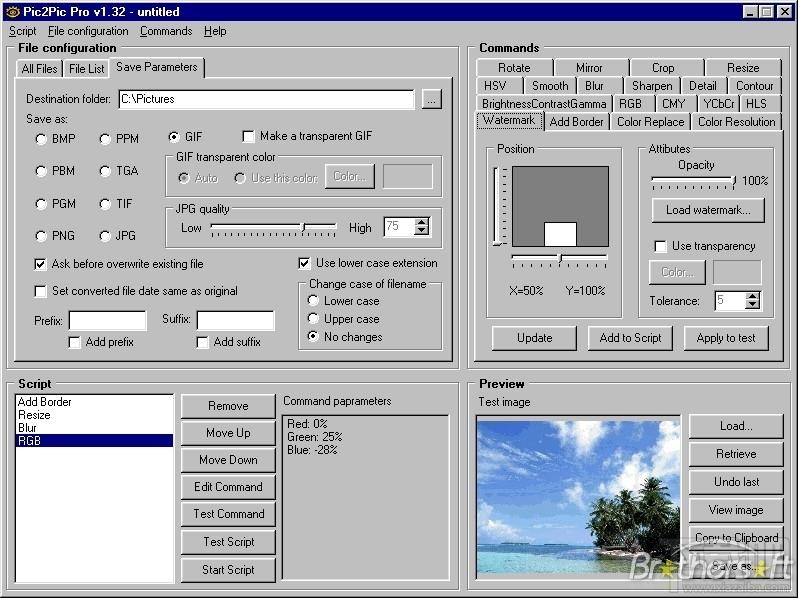Choose Upper case filename option
Screen dimensions: 798x598
point(344,319)
